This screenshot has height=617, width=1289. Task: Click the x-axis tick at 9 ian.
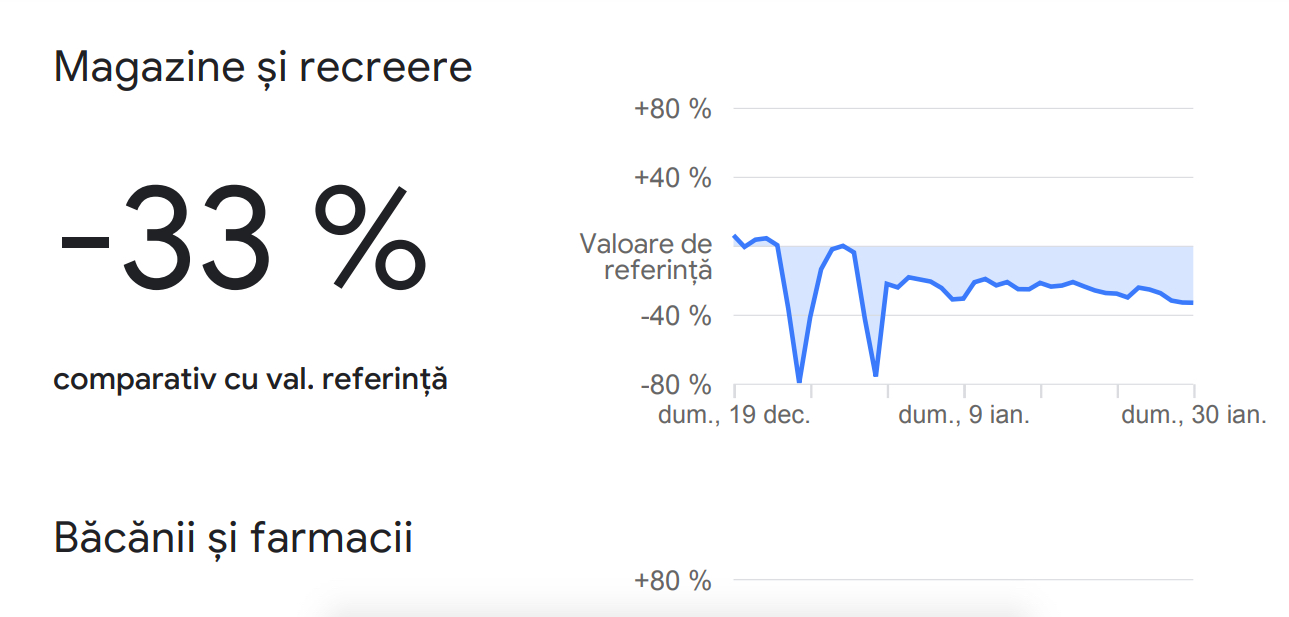[x=964, y=391]
